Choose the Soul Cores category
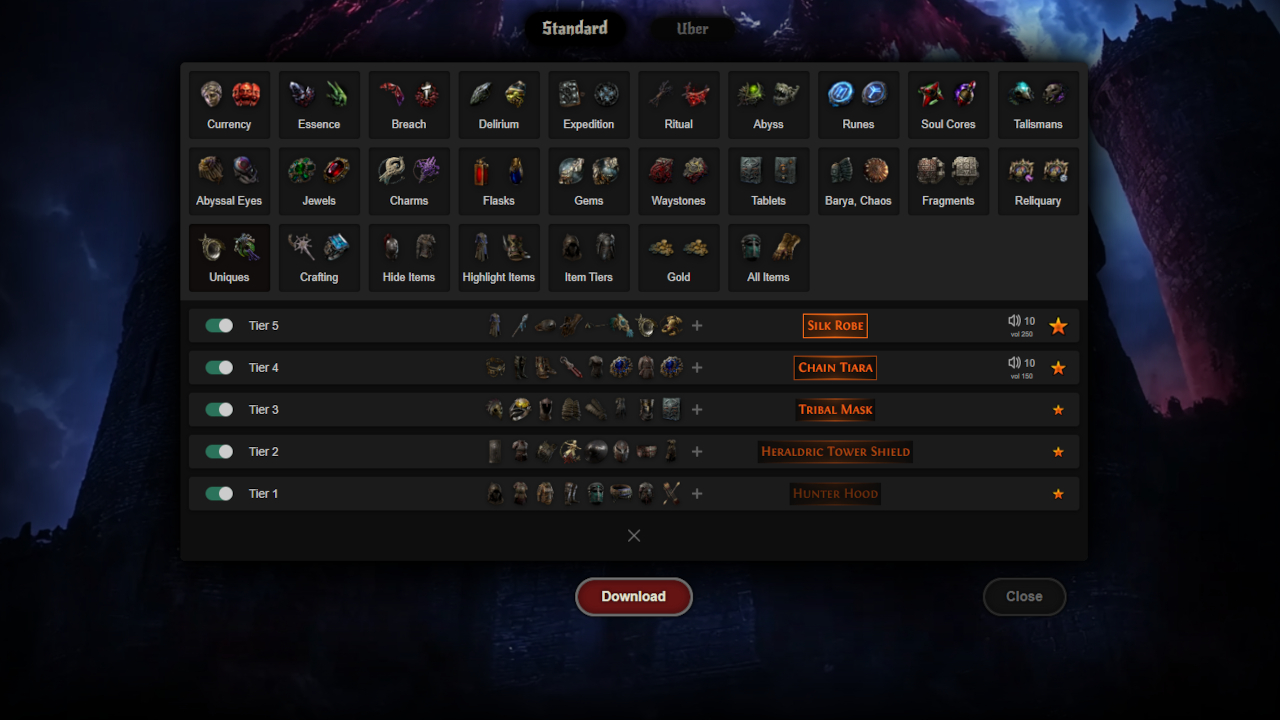 click(948, 105)
